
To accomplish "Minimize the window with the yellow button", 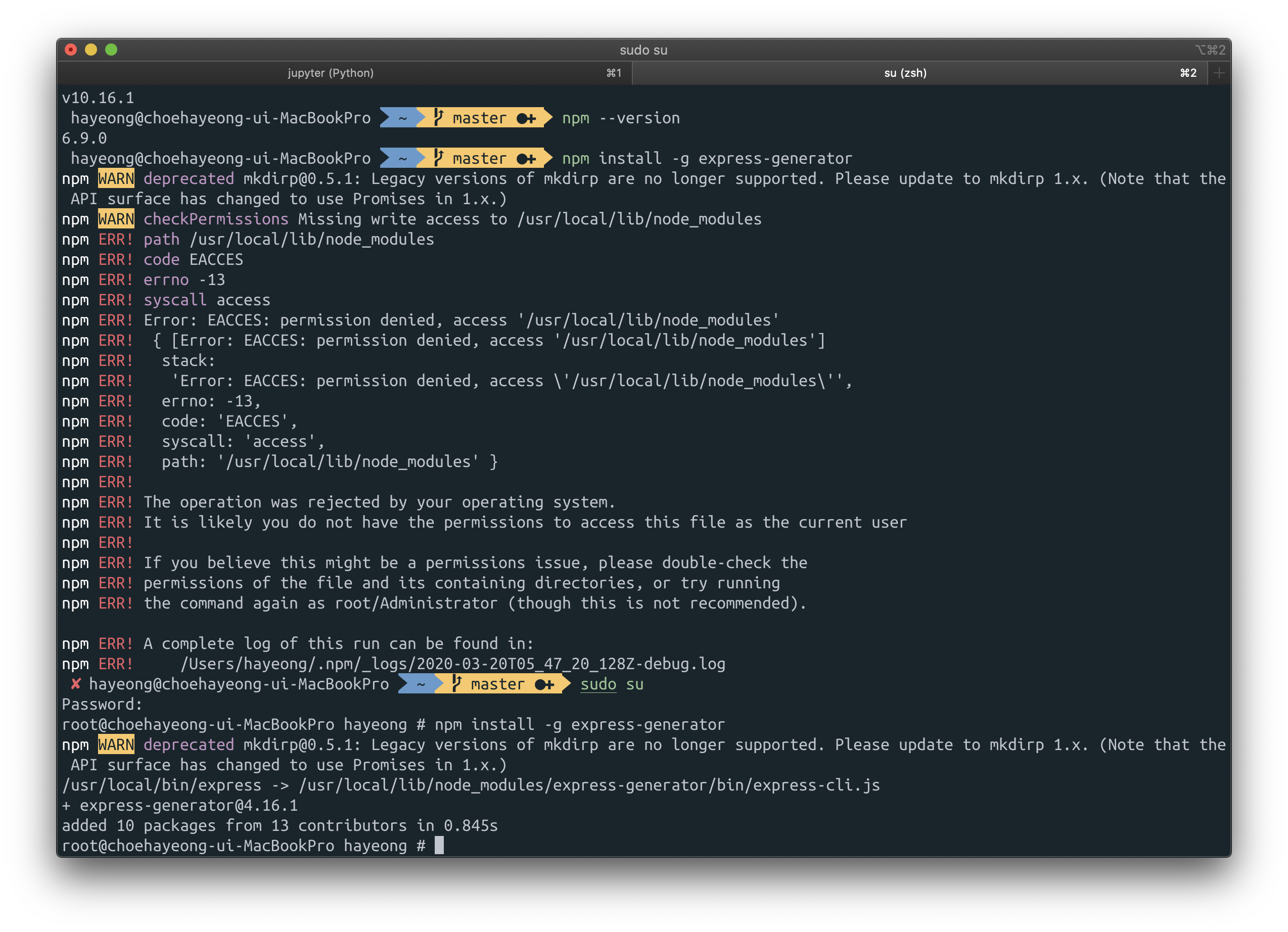I will click(x=91, y=50).
